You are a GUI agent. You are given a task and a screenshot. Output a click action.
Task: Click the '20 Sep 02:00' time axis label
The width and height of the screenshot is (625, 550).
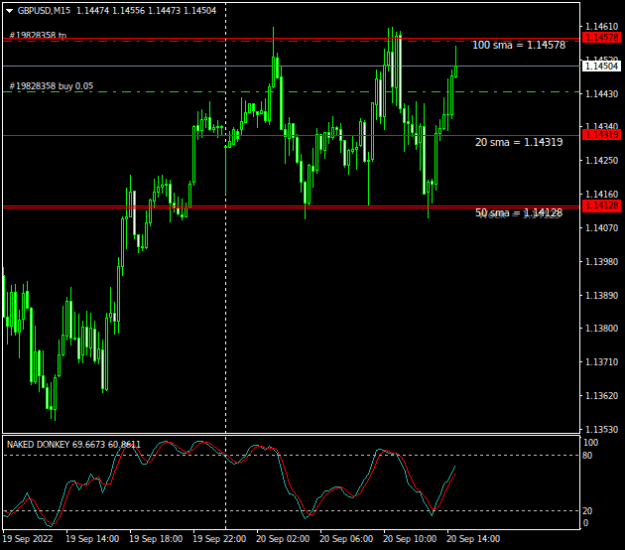click(x=283, y=539)
